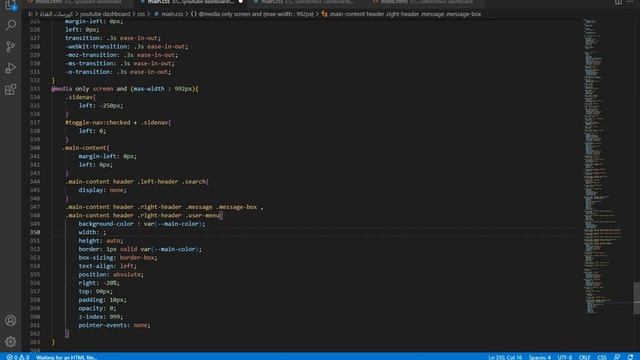Click the 'z-index: 999;' line
This screenshot has width=640, height=360.
101,317
